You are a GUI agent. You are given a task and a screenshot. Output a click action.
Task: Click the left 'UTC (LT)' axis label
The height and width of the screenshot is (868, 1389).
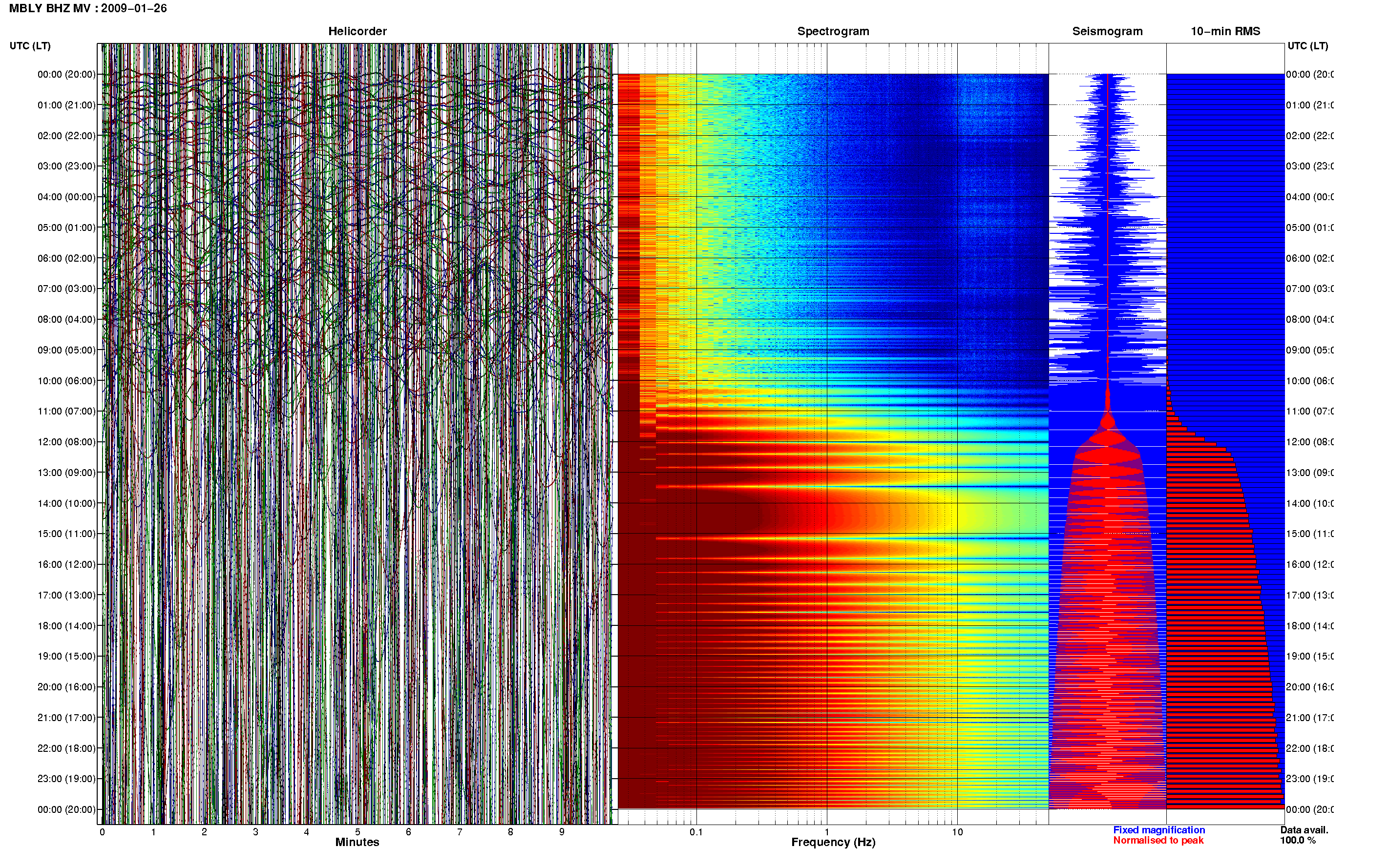30,46
